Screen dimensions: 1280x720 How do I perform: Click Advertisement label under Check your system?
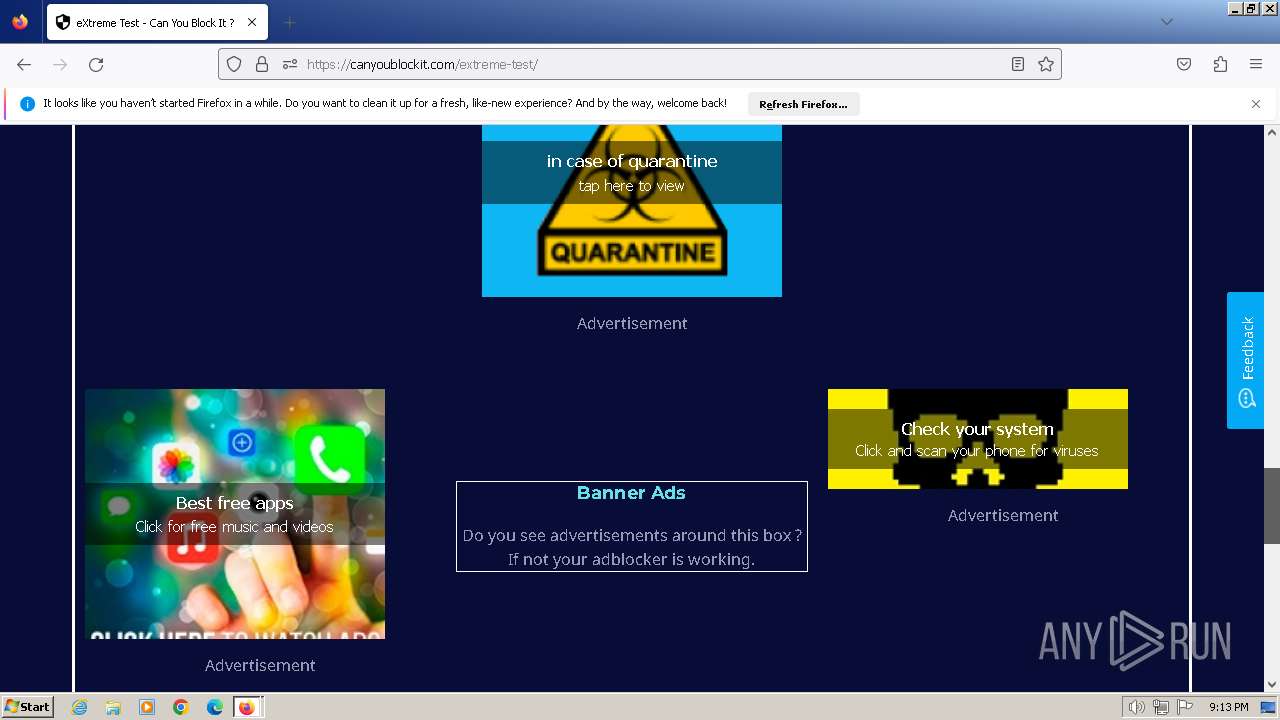point(1003,515)
